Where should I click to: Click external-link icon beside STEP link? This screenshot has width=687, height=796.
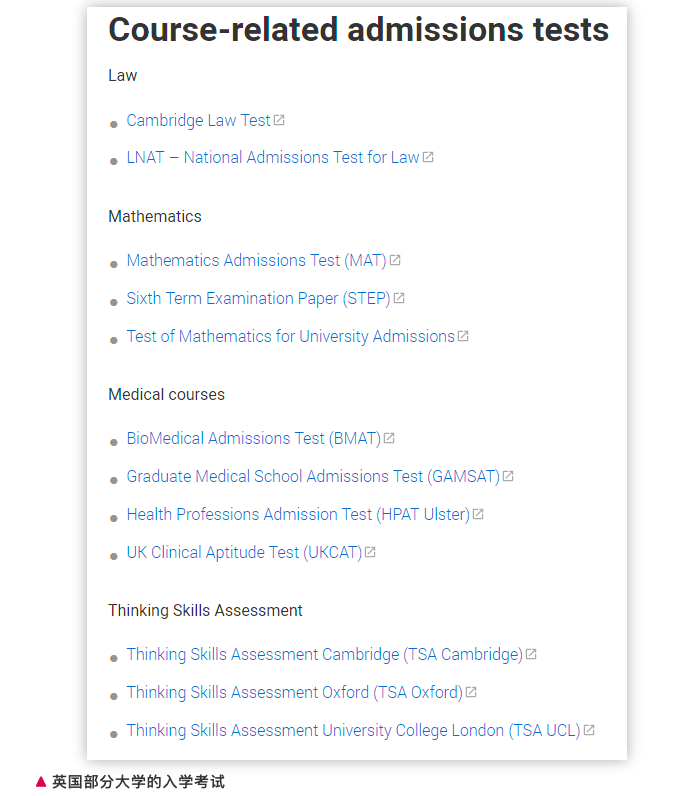(x=399, y=298)
